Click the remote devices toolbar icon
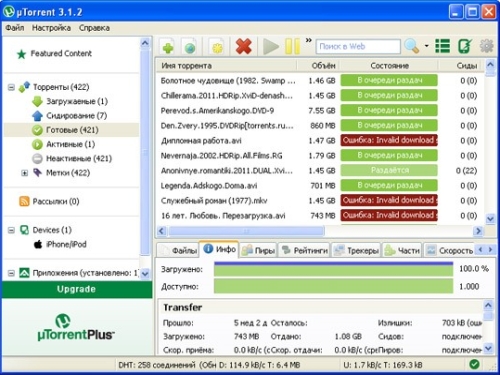This screenshot has width=500, height=375. pyautogui.click(x=465, y=46)
